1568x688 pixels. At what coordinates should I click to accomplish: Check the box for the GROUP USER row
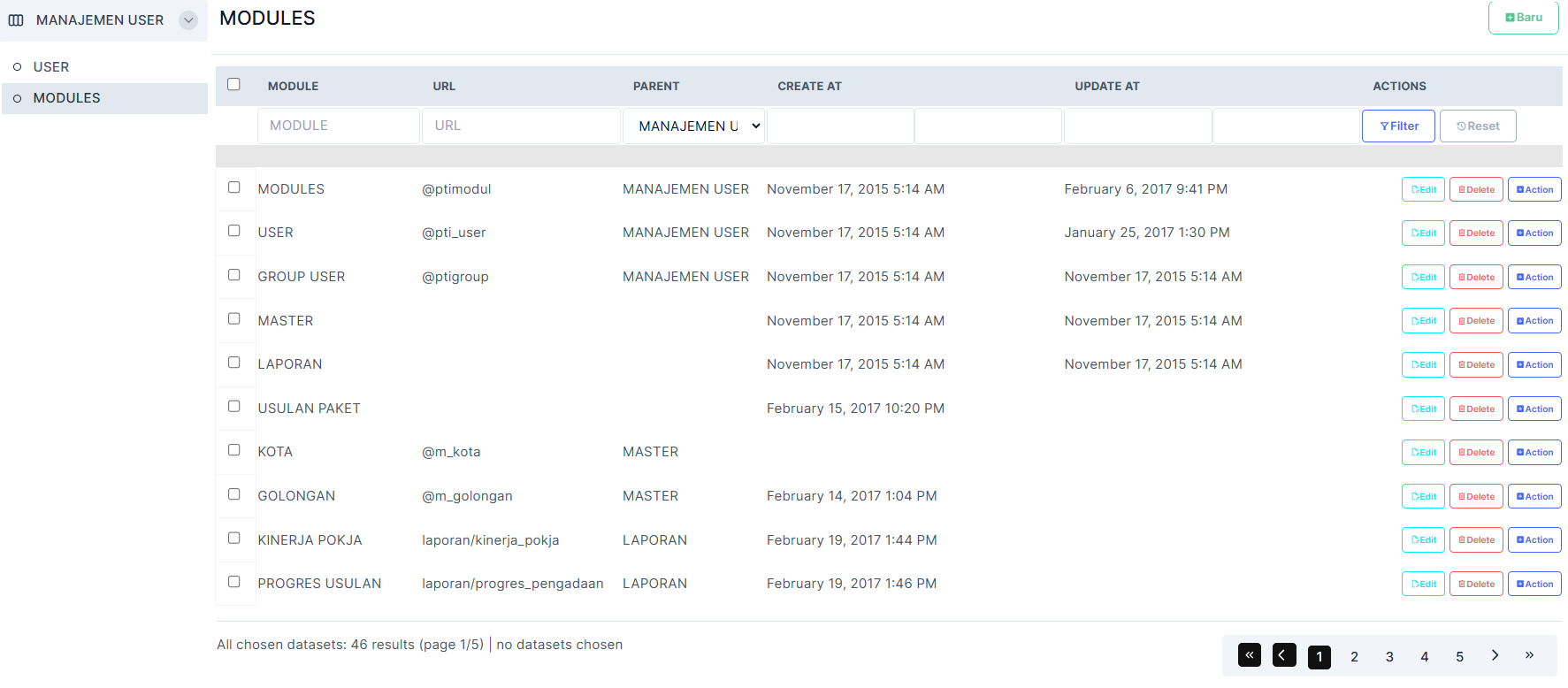coord(233,275)
